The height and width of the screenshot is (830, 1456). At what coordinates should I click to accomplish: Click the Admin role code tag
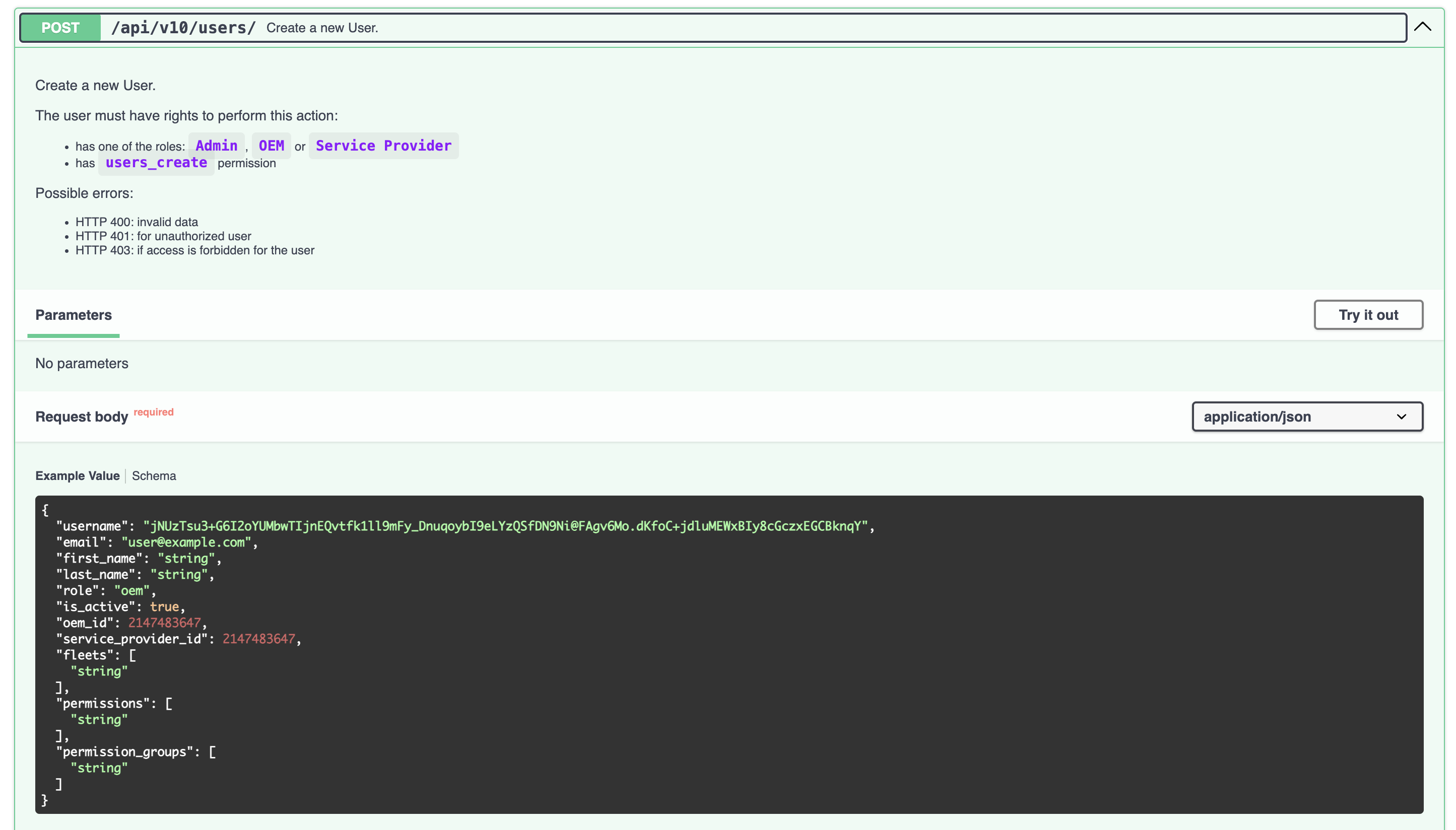(x=216, y=146)
